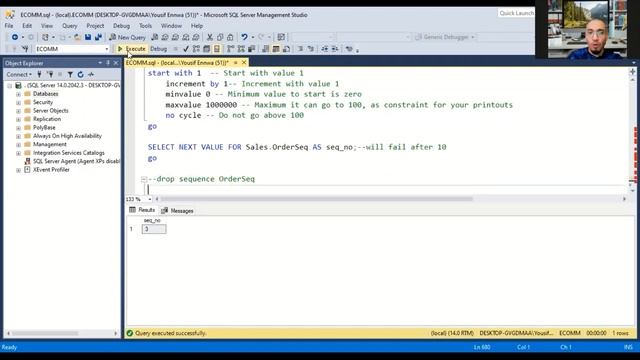The image size is (640, 360).
Task: Expand the Management node
Action: pos(18,144)
